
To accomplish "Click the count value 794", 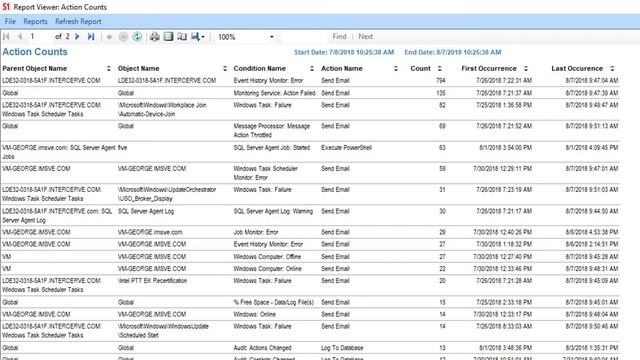I will 440,80.
